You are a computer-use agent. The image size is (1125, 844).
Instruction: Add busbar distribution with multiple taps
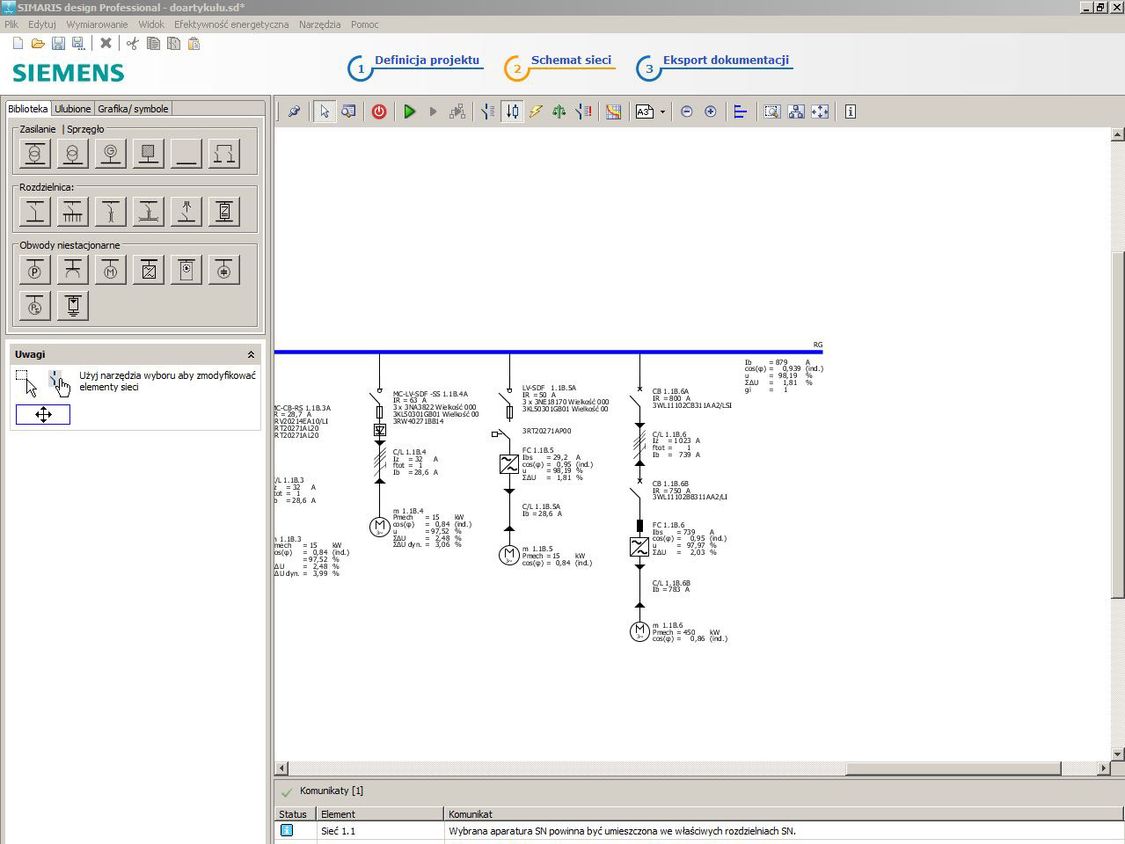click(72, 212)
